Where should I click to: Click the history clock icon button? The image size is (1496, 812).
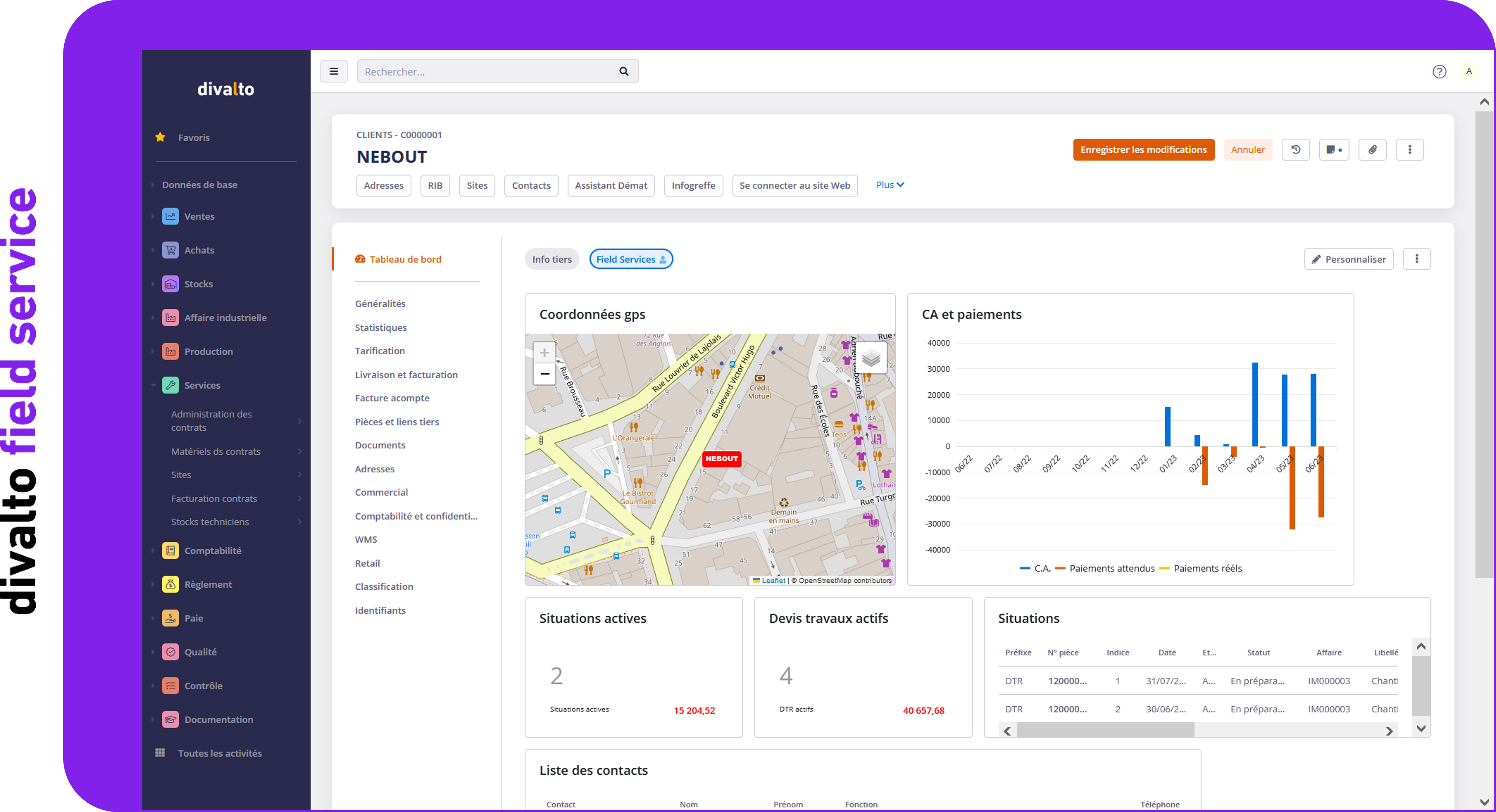pyautogui.click(x=1295, y=150)
